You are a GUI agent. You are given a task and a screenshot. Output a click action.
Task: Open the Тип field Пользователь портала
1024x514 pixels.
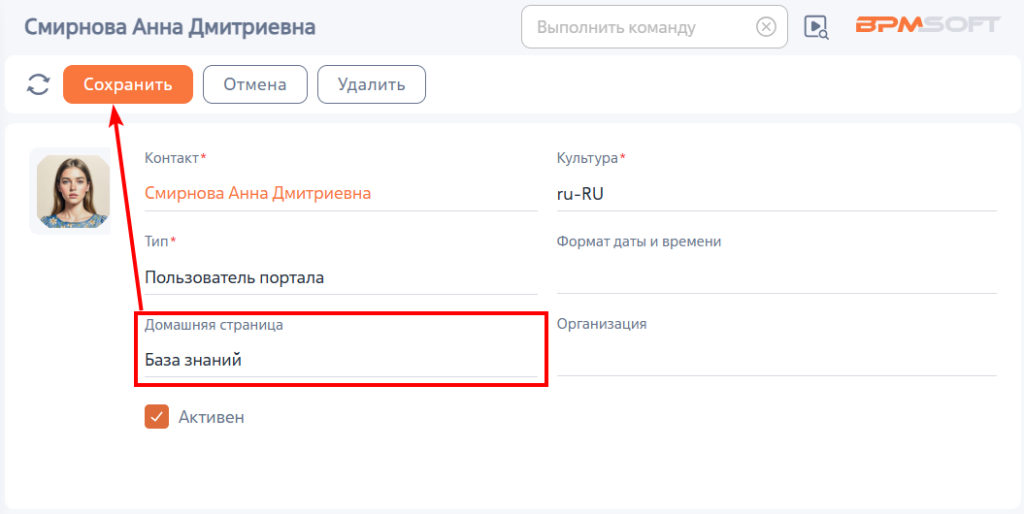(341, 278)
